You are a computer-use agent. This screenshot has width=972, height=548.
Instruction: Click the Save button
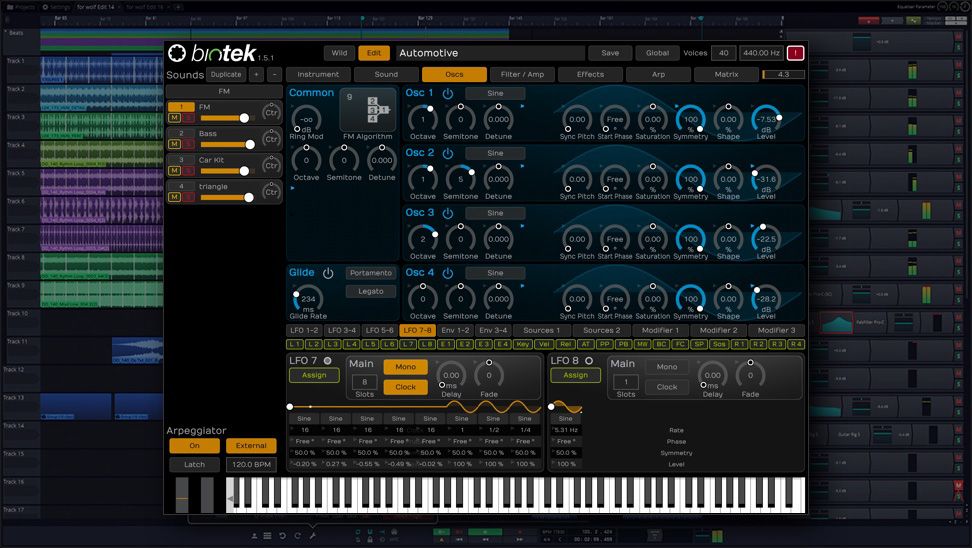(610, 53)
